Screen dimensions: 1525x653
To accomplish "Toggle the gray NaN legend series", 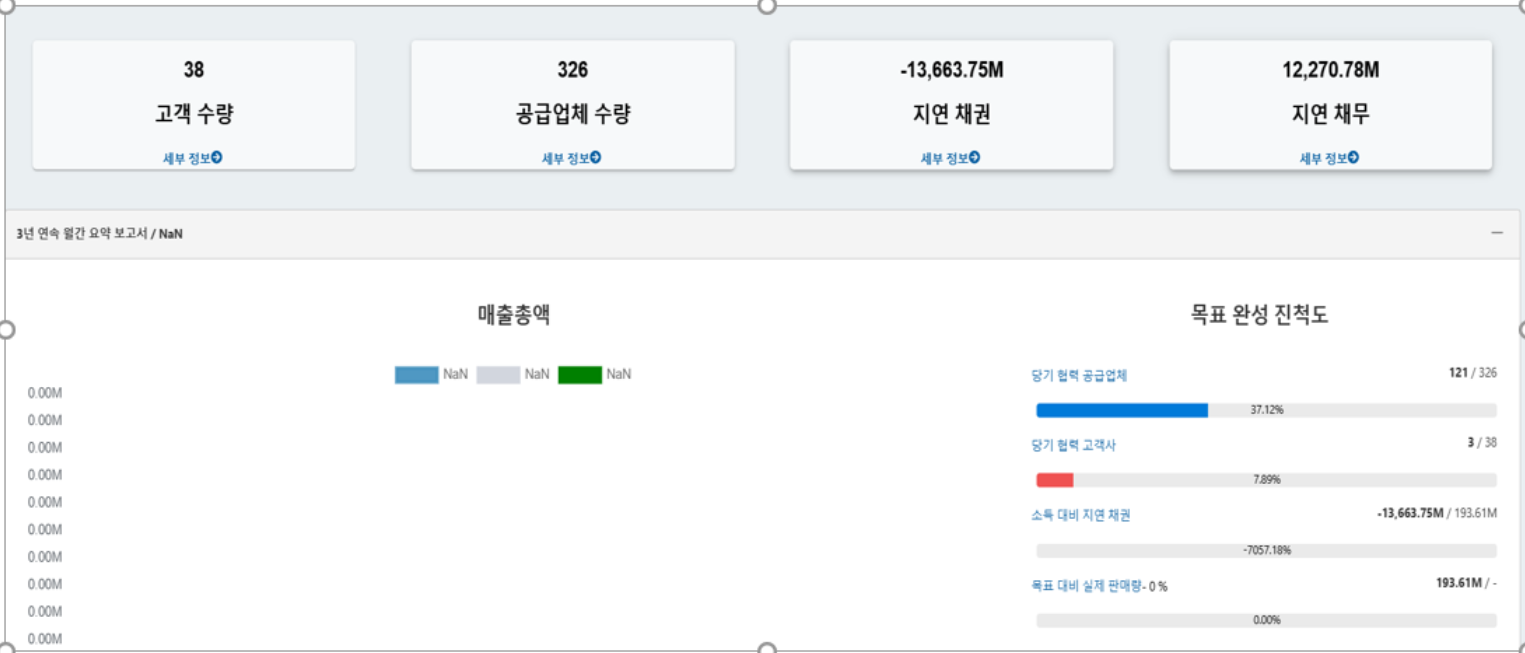I will click(498, 375).
